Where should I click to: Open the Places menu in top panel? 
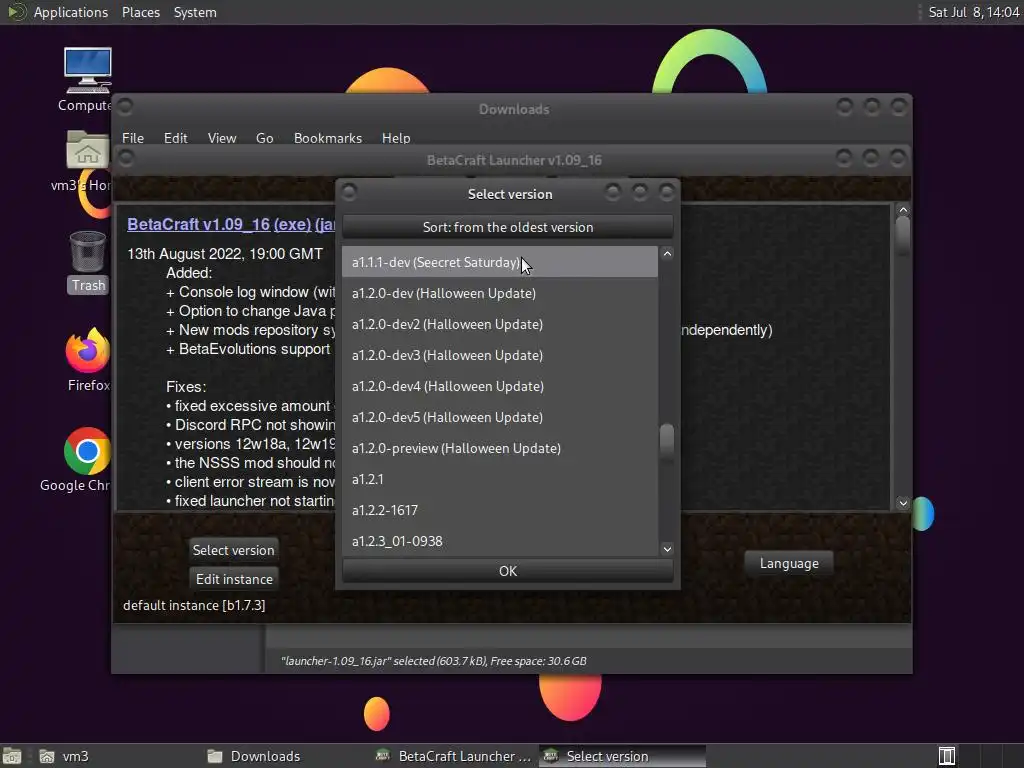click(x=140, y=12)
